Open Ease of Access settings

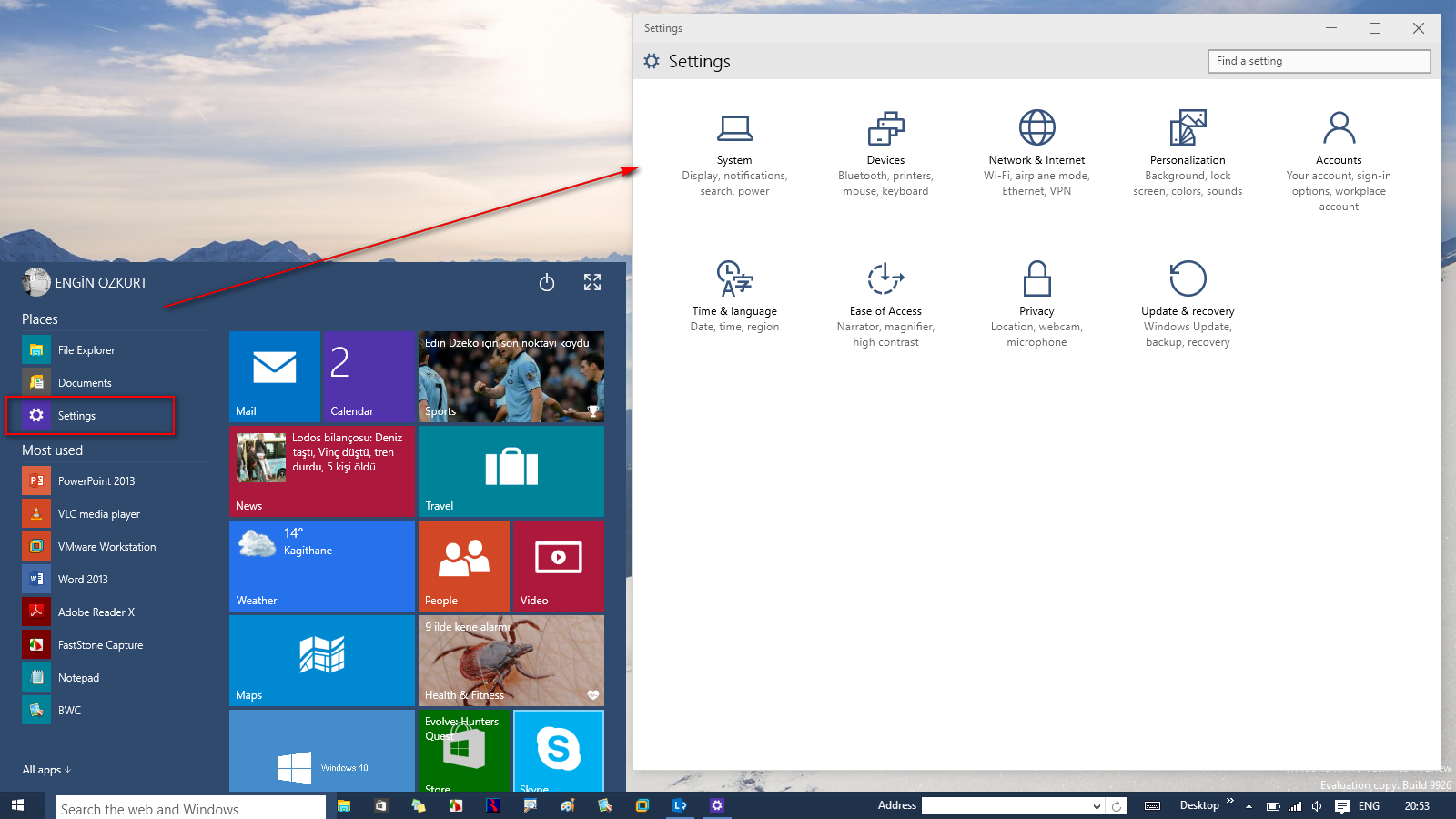coord(885,304)
